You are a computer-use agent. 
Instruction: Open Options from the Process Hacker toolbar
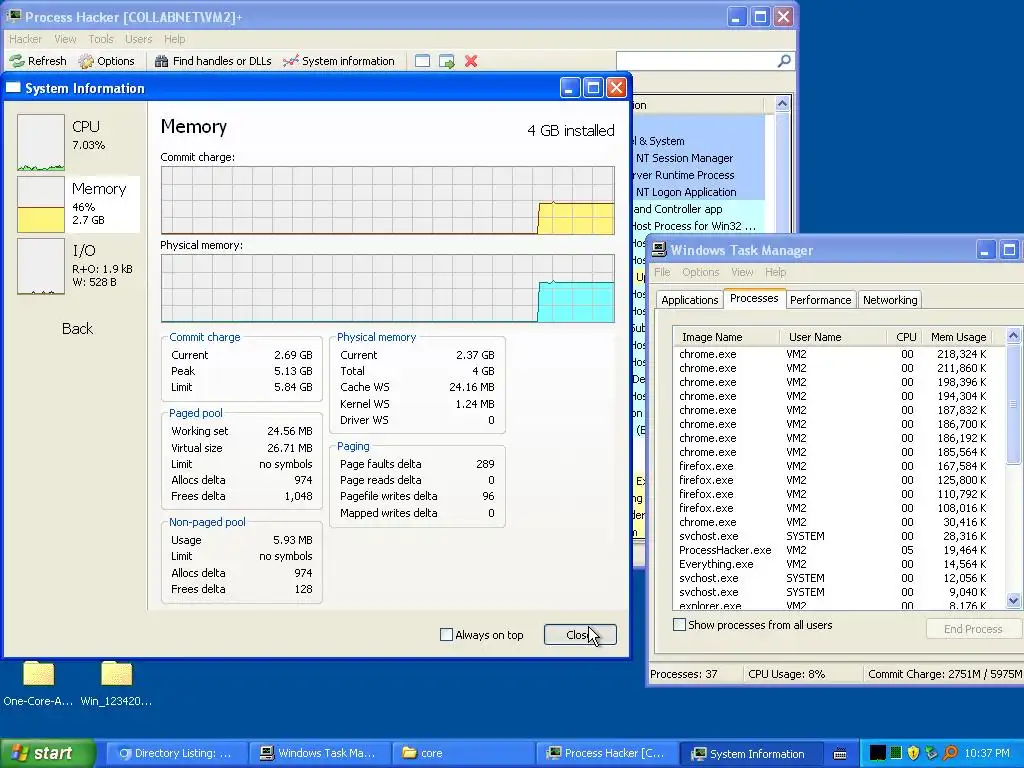[106, 61]
